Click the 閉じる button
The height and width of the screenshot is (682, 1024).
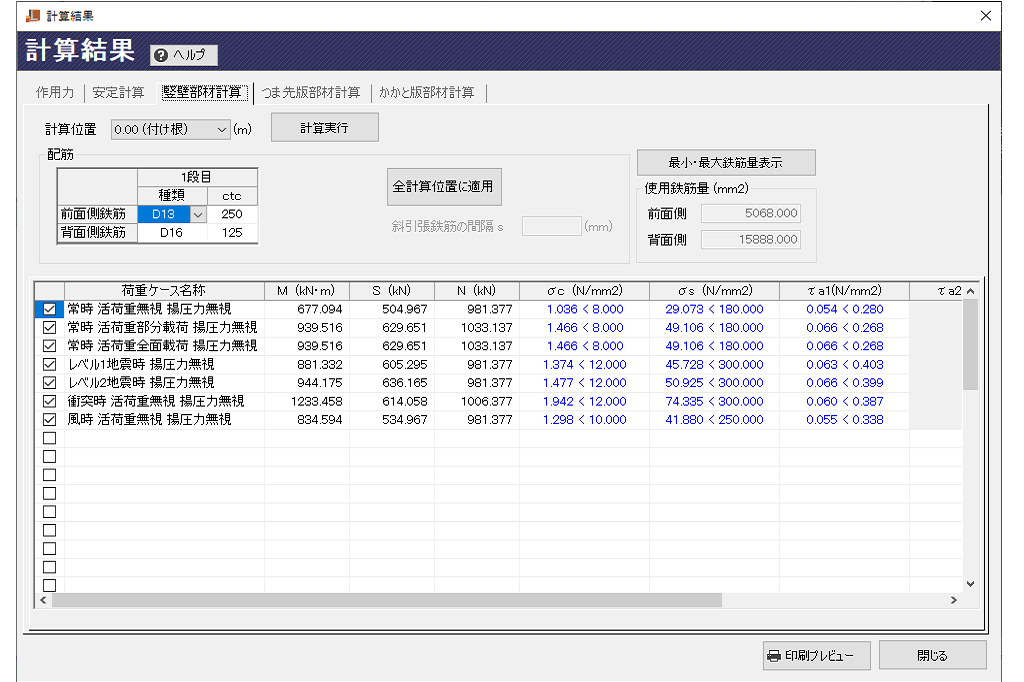click(933, 655)
